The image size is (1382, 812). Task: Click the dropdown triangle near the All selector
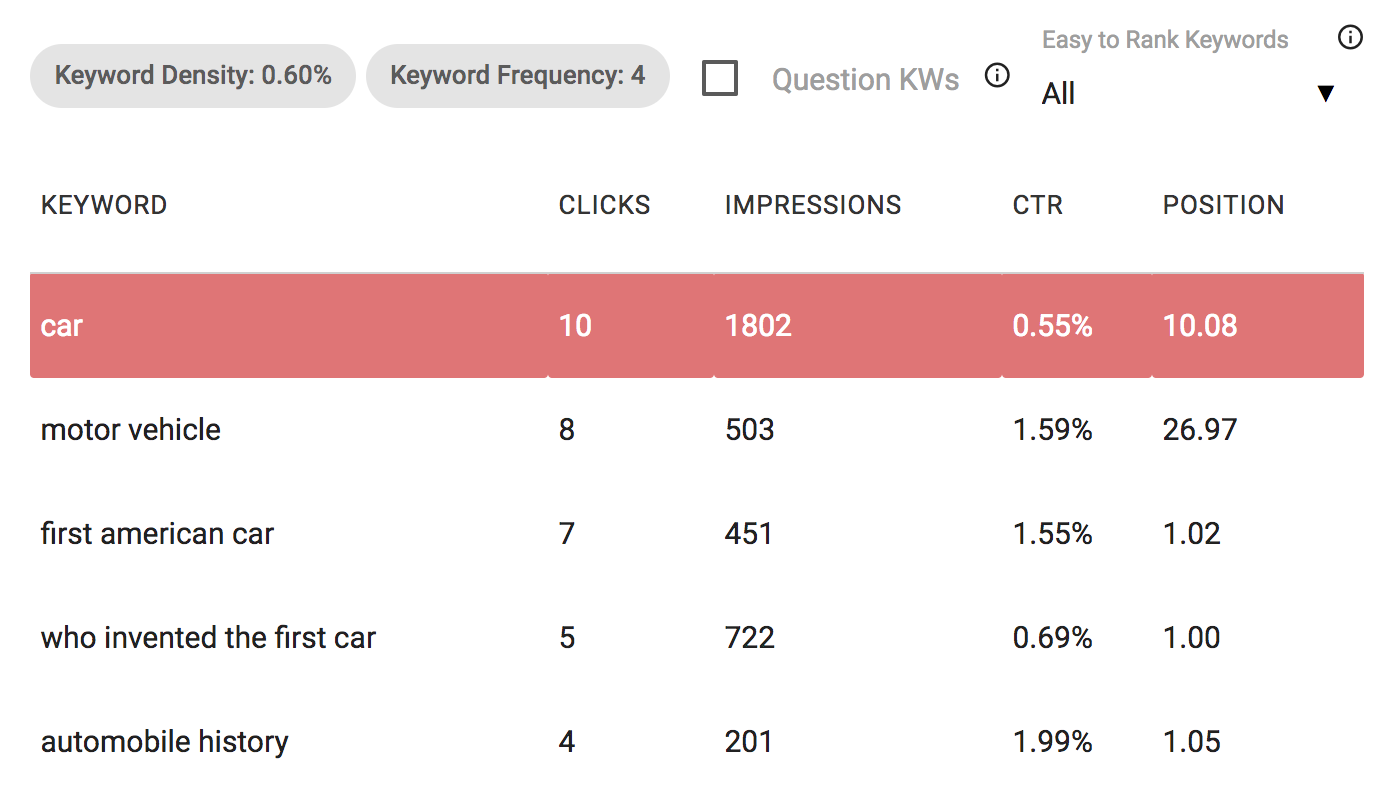[x=1327, y=93]
